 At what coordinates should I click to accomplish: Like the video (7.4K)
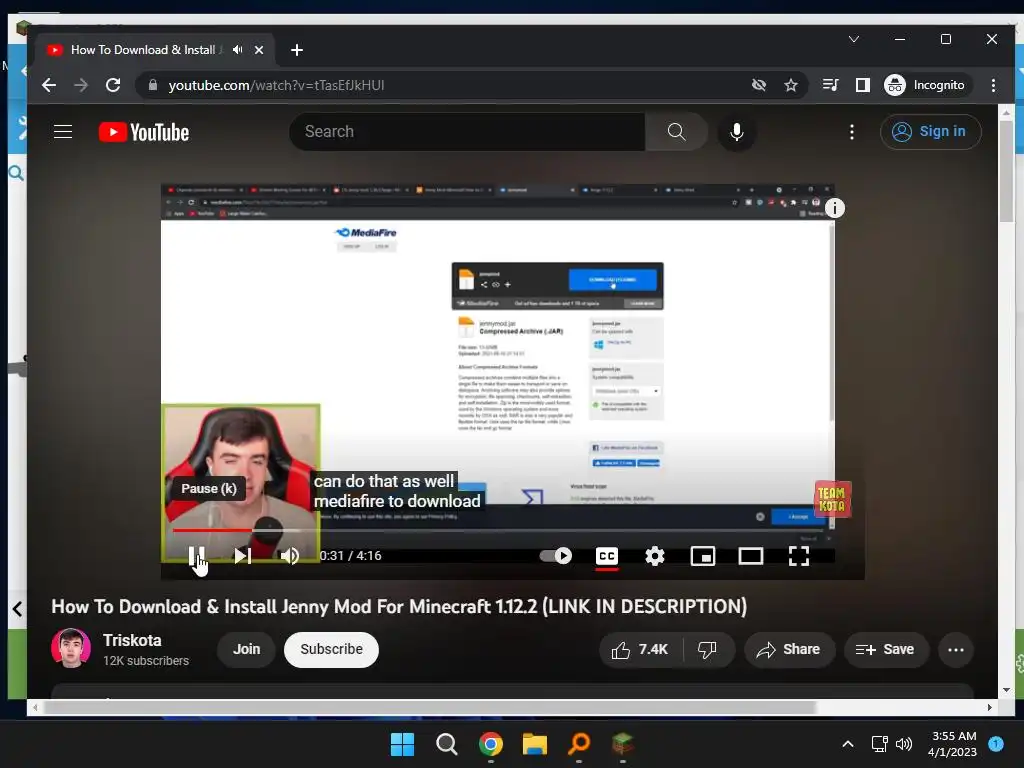click(641, 649)
